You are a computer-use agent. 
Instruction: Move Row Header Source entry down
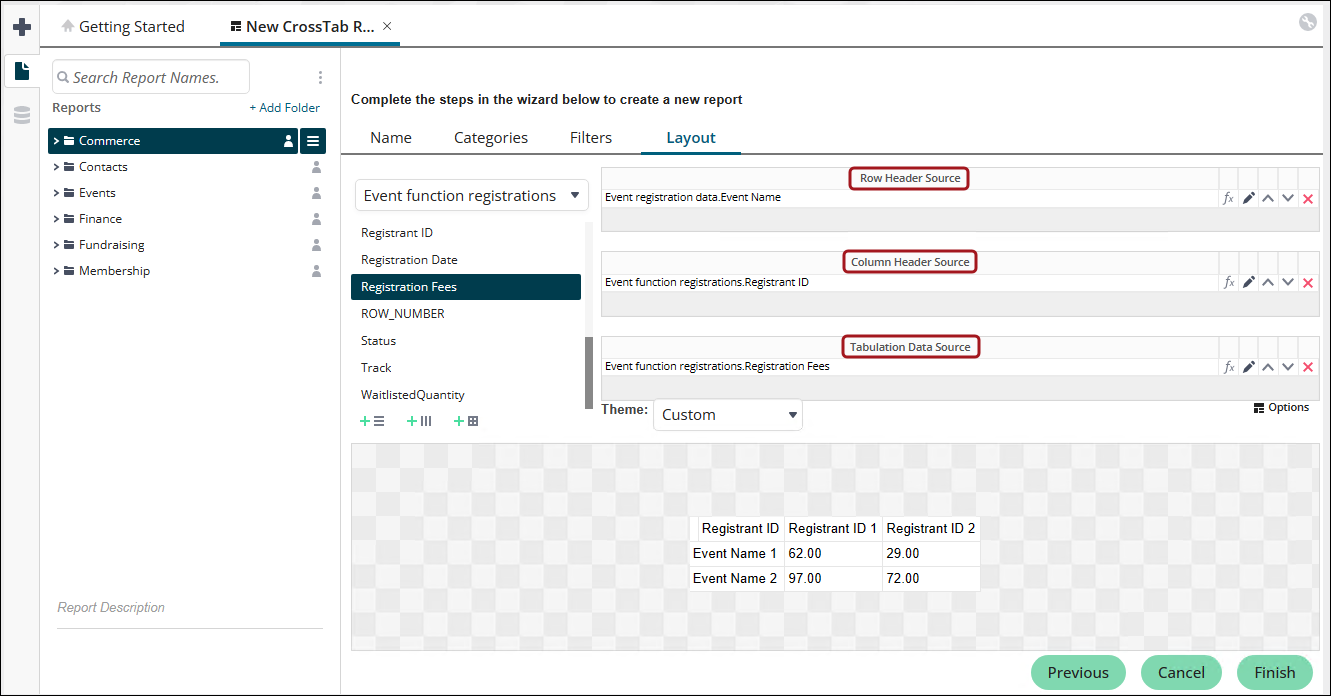tap(1288, 198)
